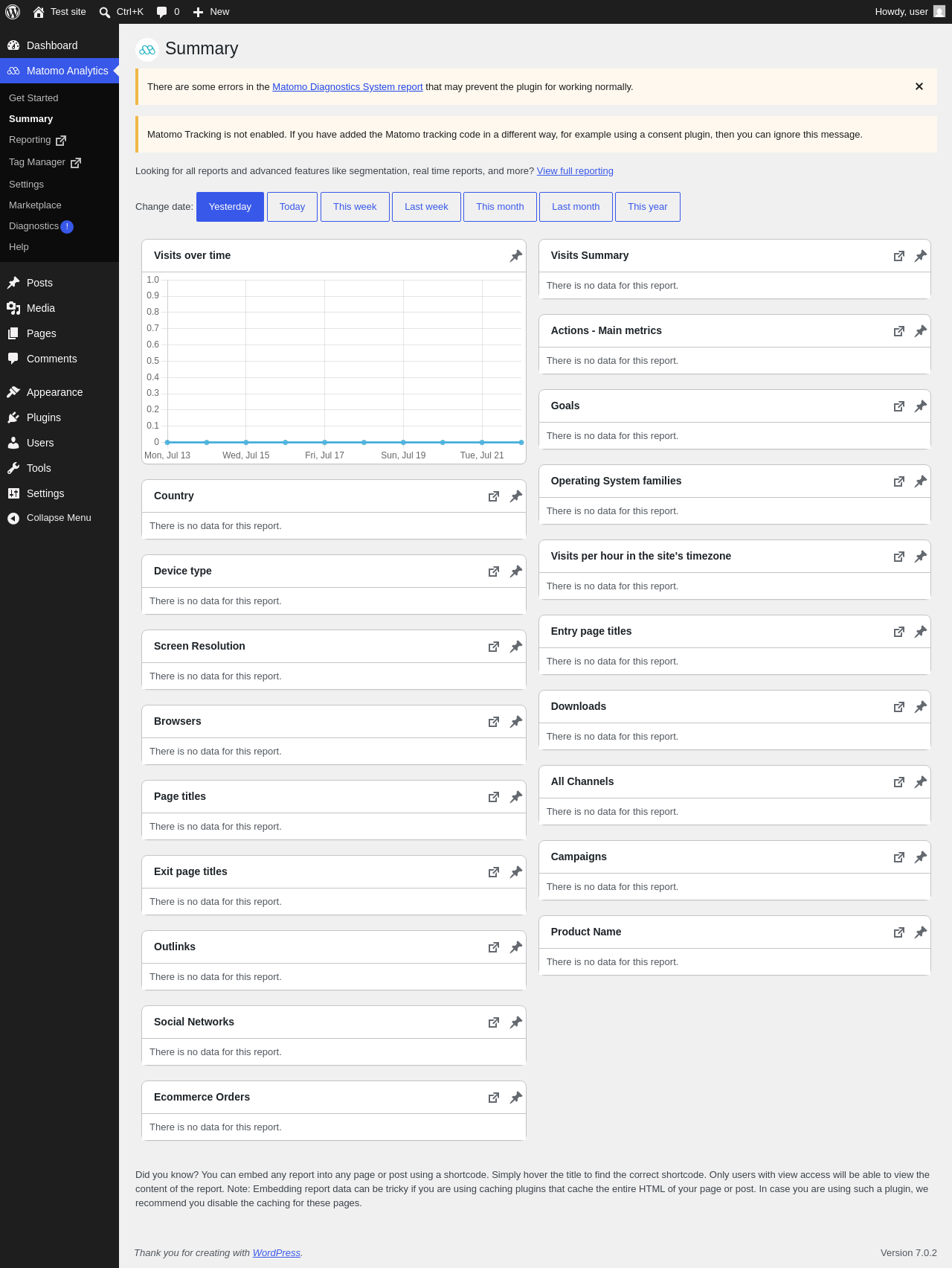The width and height of the screenshot is (952, 1268).
Task: Visit Test site from admin bar
Action: tap(59, 12)
